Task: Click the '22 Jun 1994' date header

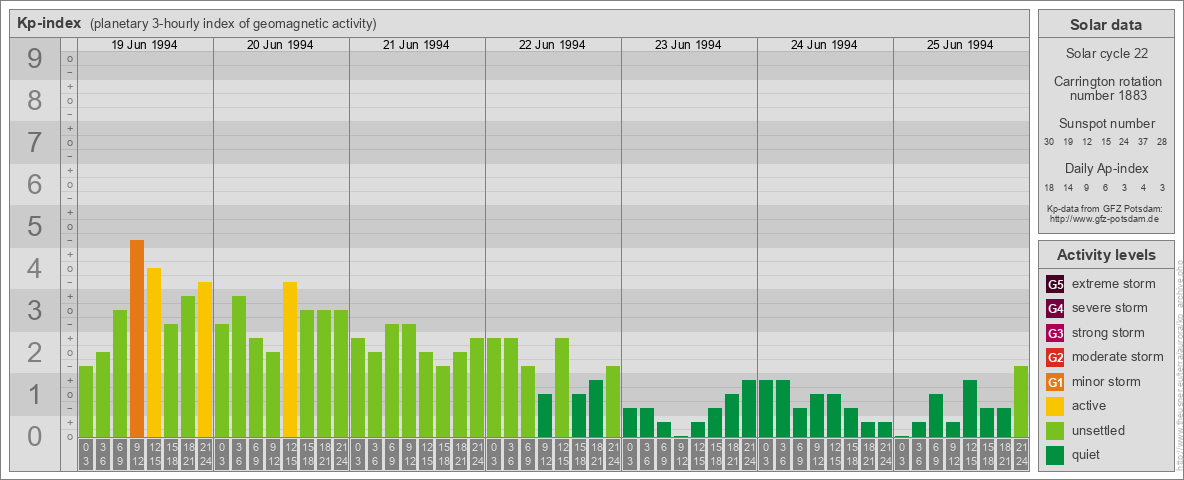Action: click(x=552, y=45)
